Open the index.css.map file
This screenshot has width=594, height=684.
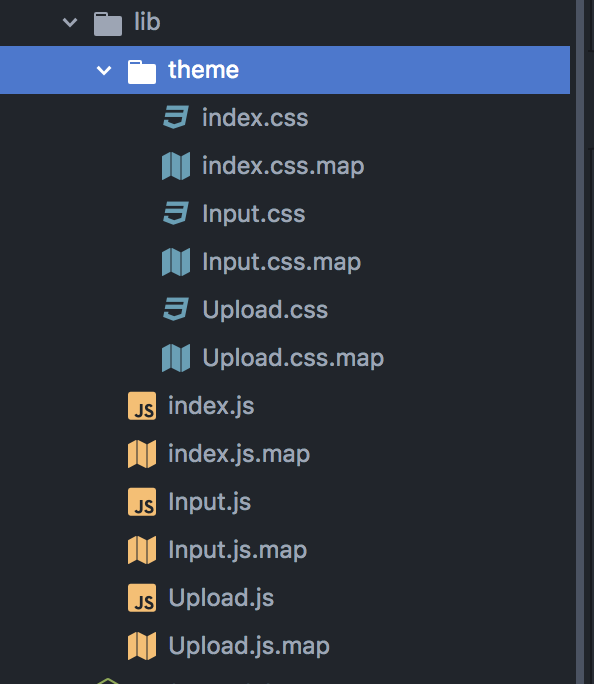click(x=283, y=167)
